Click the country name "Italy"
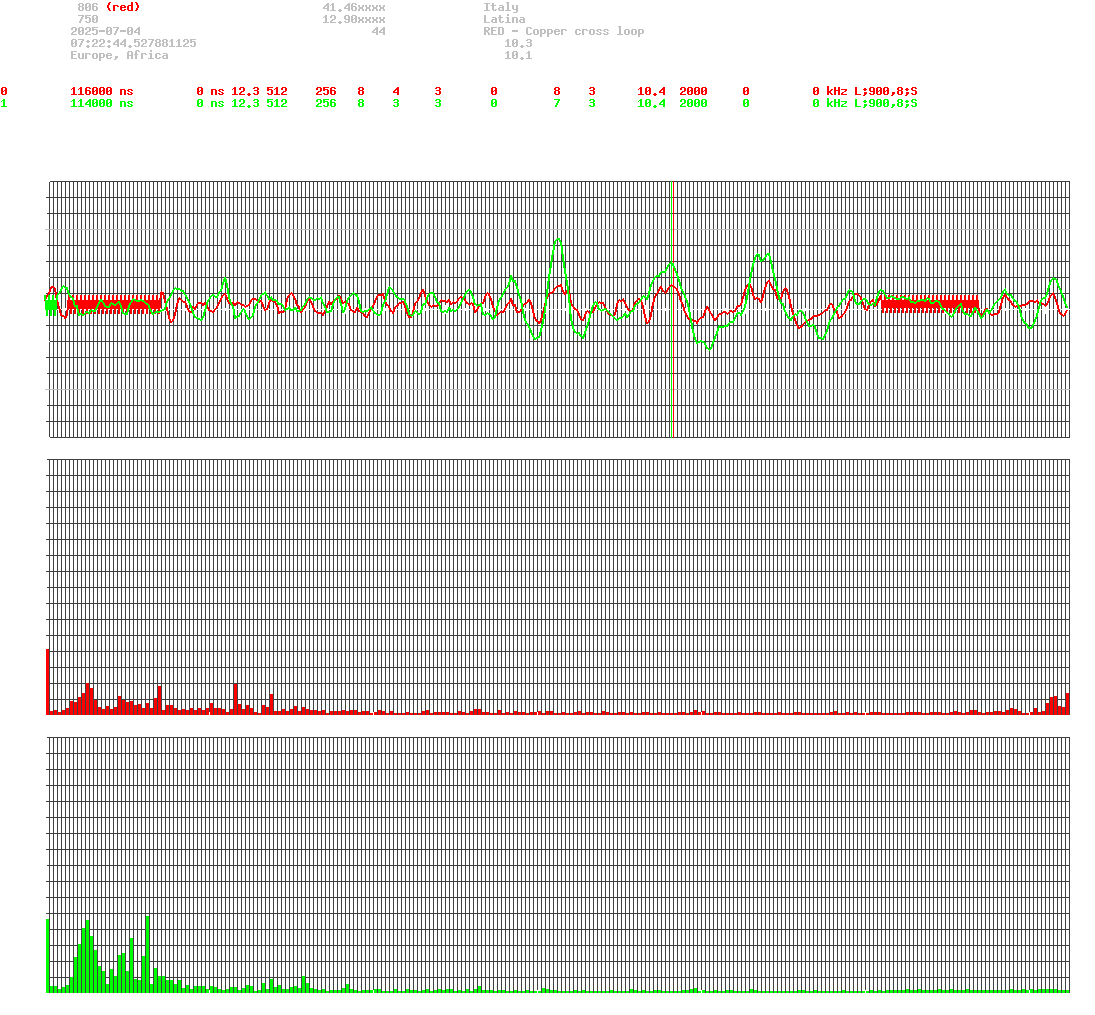This screenshot has height=1015, width=1095. 501,7
